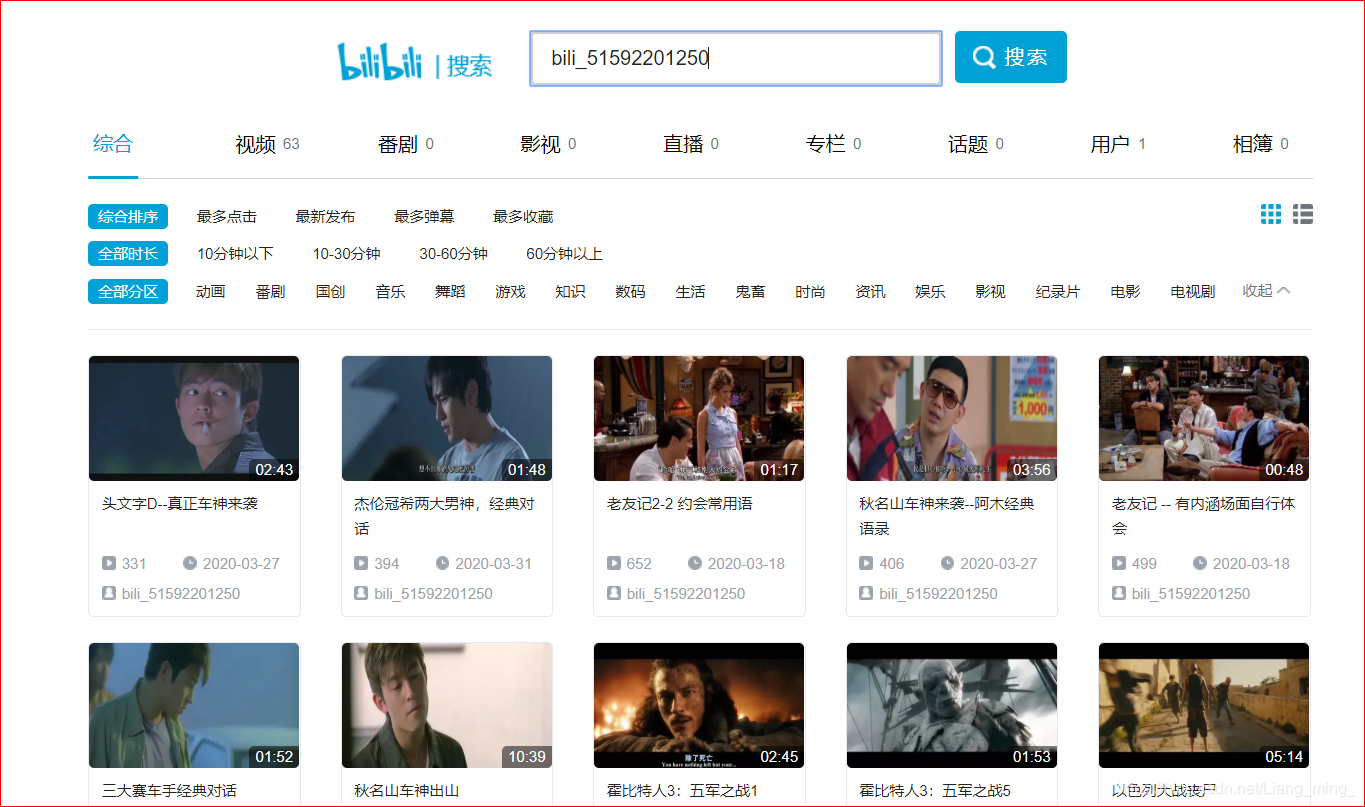Click the play count icon on 头文字D video
Image resolution: width=1365 pixels, height=807 pixels.
pyautogui.click(x=109, y=563)
